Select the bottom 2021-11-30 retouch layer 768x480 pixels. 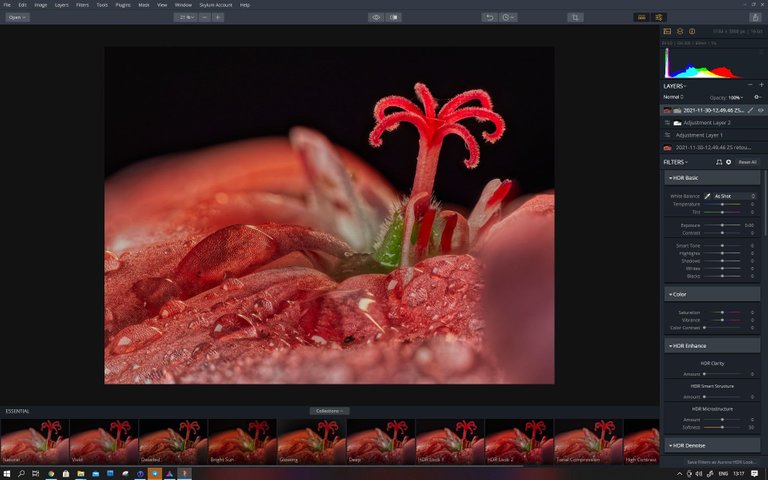[x=713, y=147]
